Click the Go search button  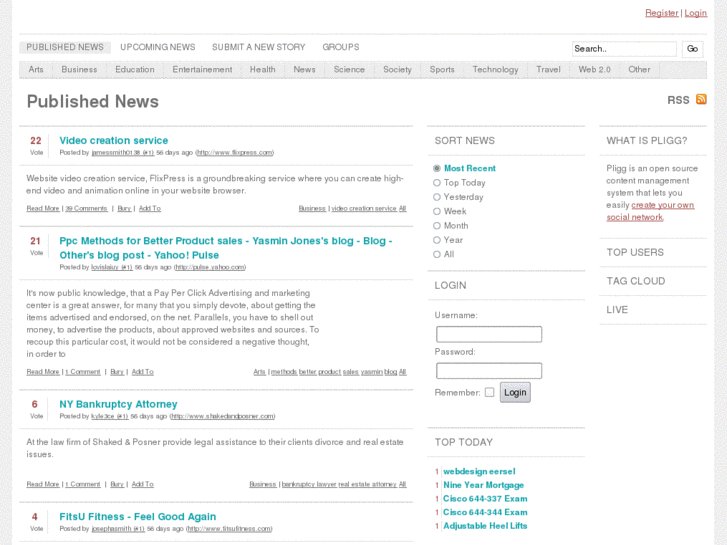[x=692, y=49]
